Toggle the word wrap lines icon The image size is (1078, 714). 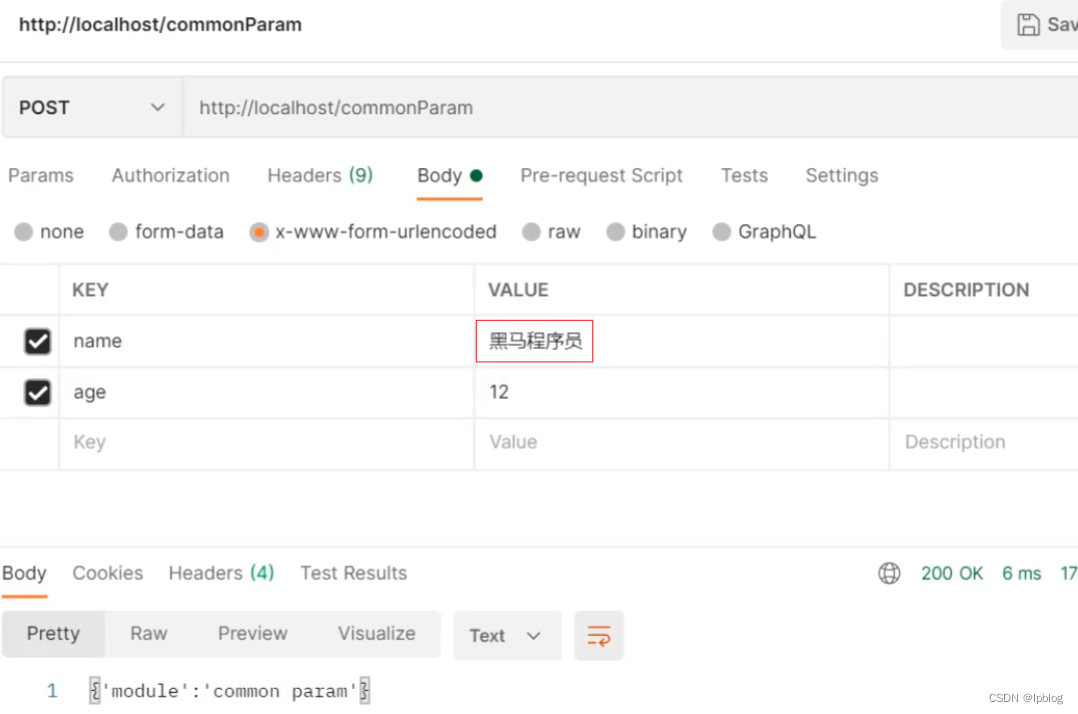tap(599, 636)
